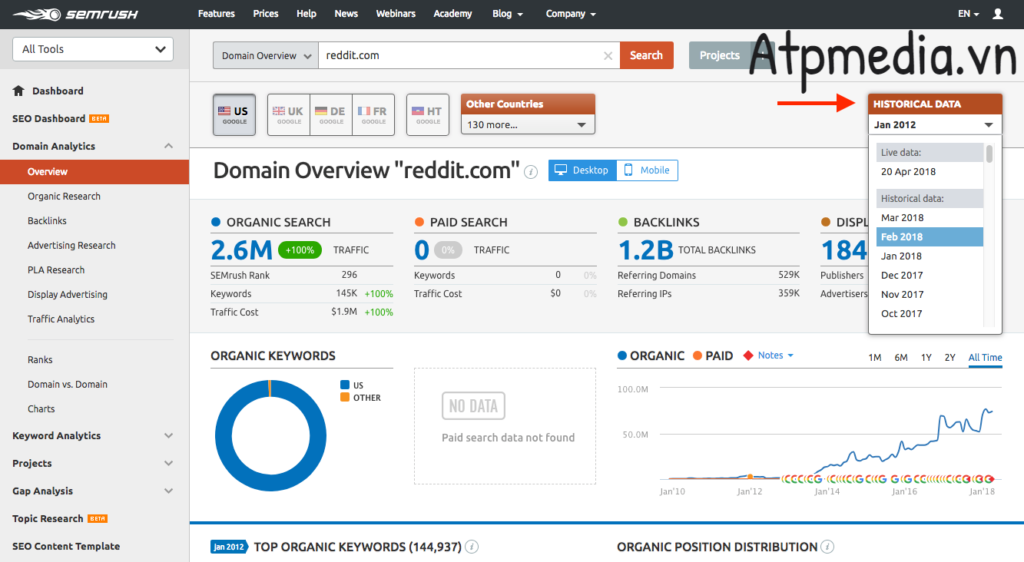Open the News menu item
The image size is (1024, 562).
pos(345,14)
